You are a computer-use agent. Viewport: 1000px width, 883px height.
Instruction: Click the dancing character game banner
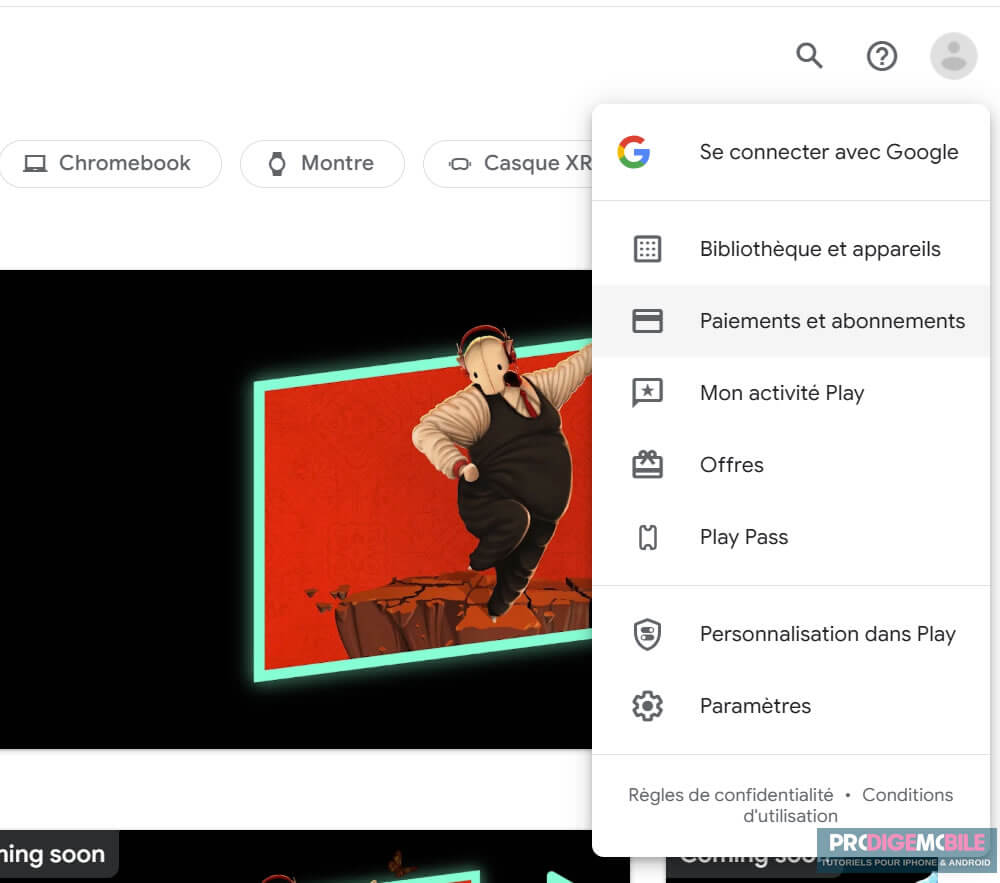pyautogui.click(x=296, y=509)
